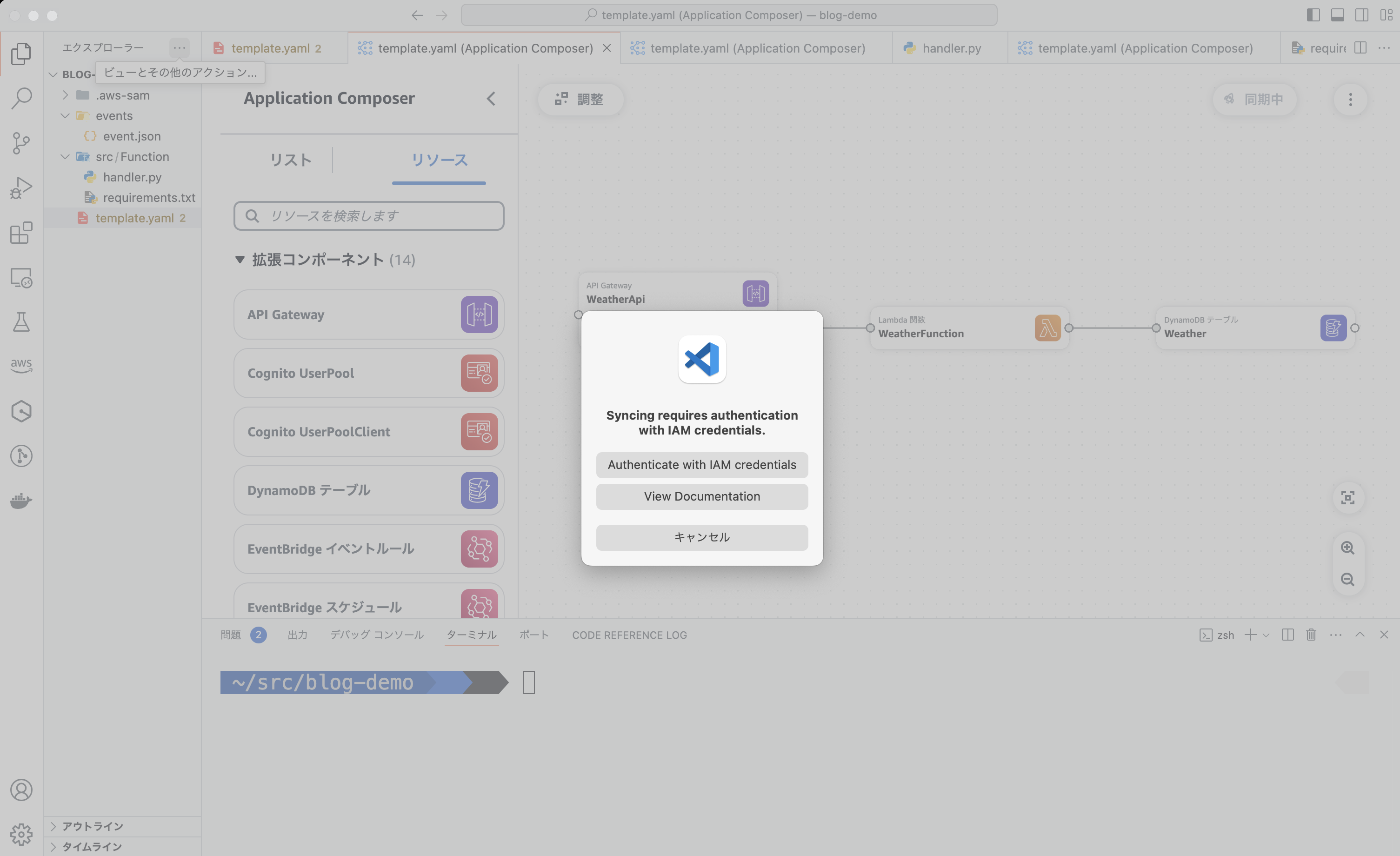1400x856 pixels.
Task: Open the Manage gear icon
Action: 21,834
